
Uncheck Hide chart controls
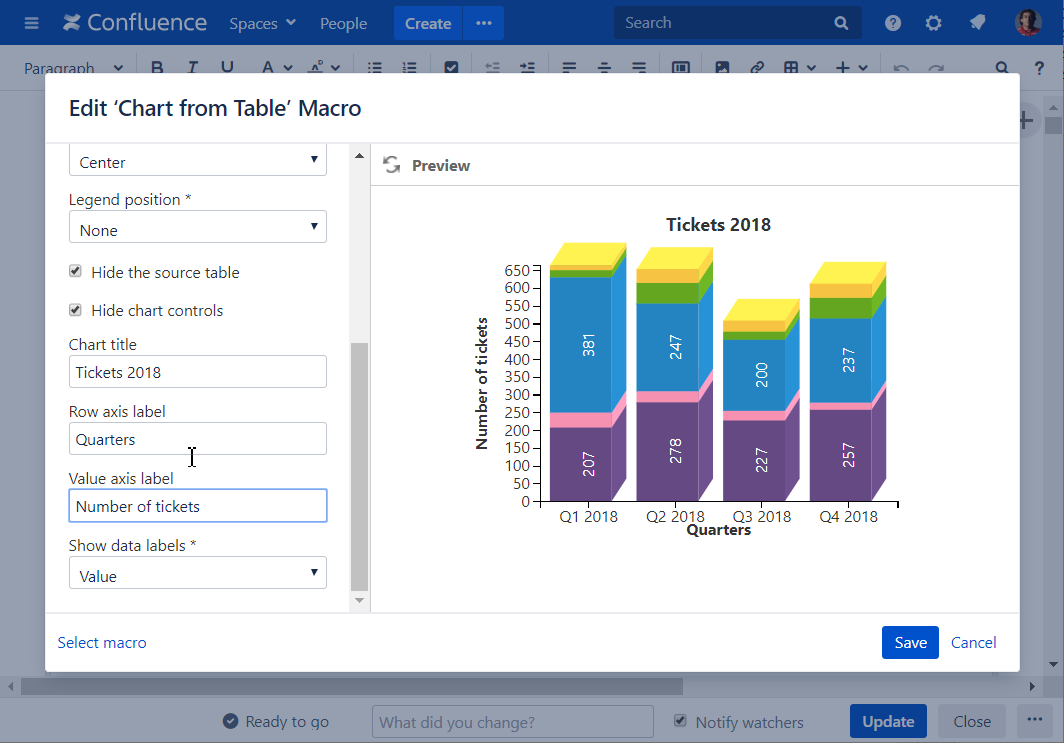pyautogui.click(x=75, y=310)
